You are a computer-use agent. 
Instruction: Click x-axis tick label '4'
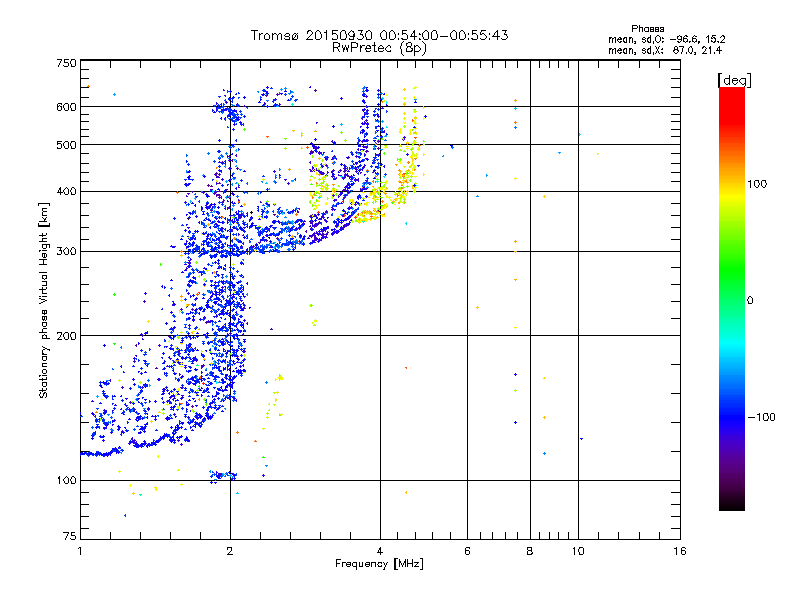[380, 551]
